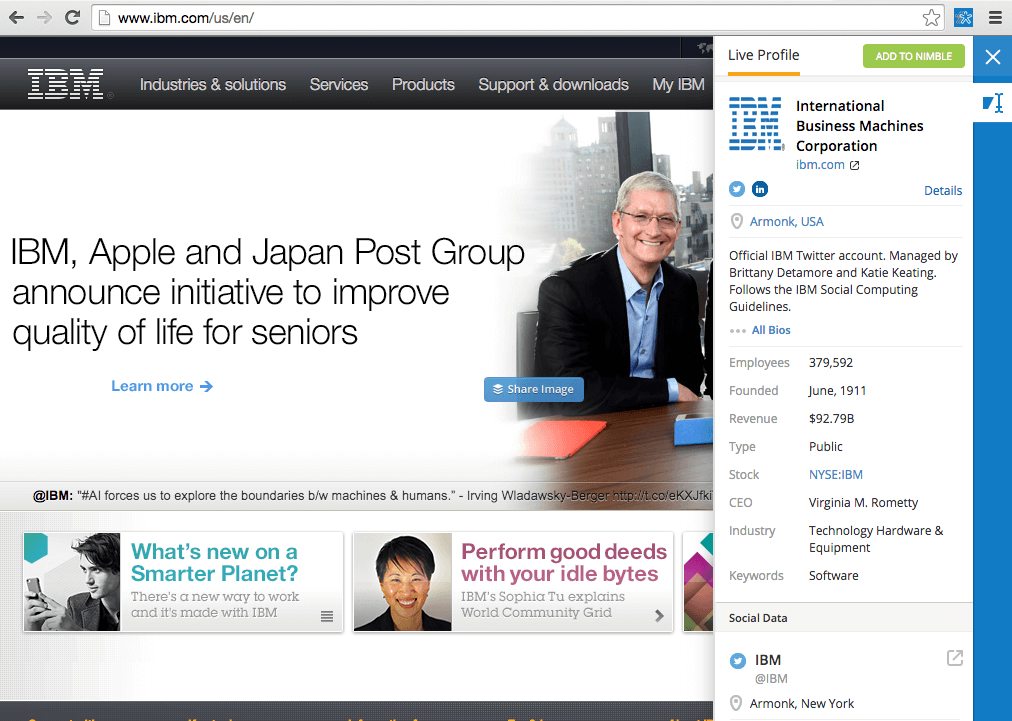Image resolution: width=1012 pixels, height=721 pixels.
Task: Open the Chrome hamburger menu
Action: pyautogui.click(x=995, y=17)
